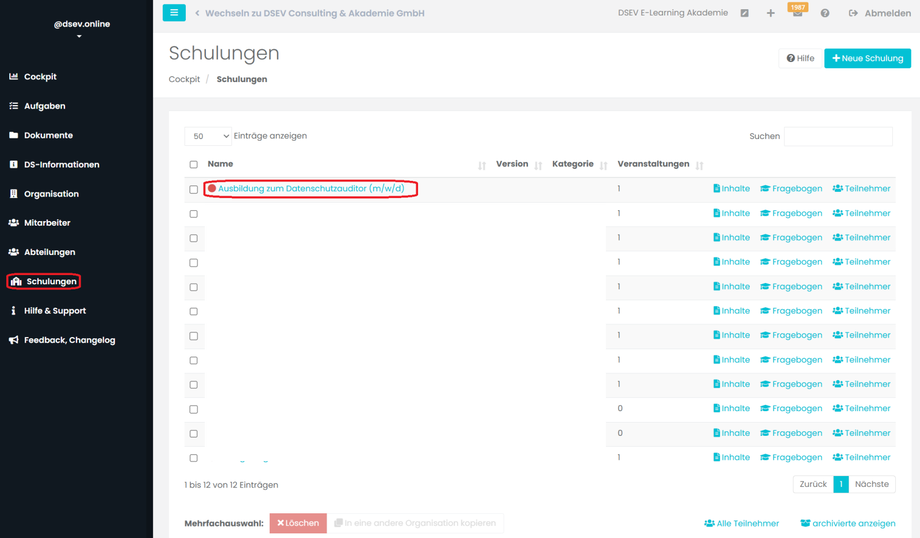920x538 pixels.
Task: Open the notifications envelope icon with badge 1987
Action: tap(797, 12)
